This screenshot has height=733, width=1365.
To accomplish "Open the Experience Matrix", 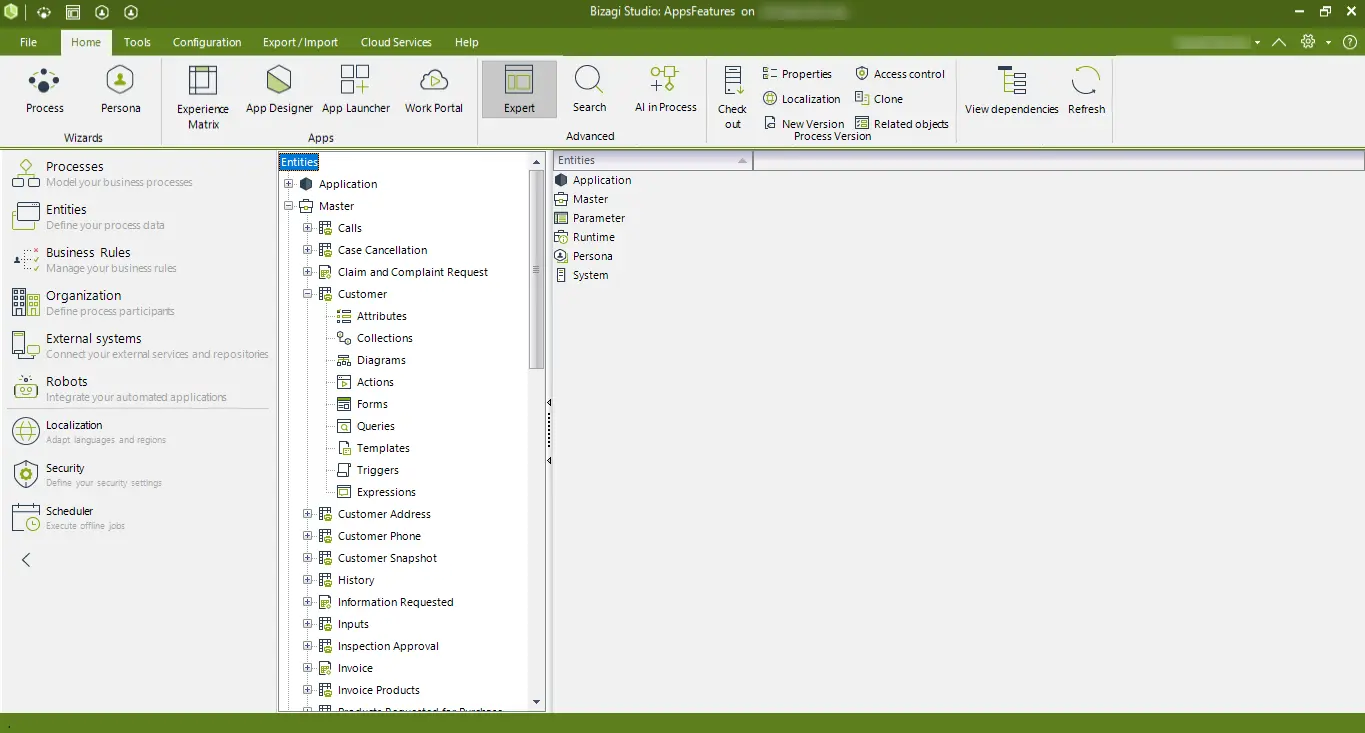I will coord(203,97).
